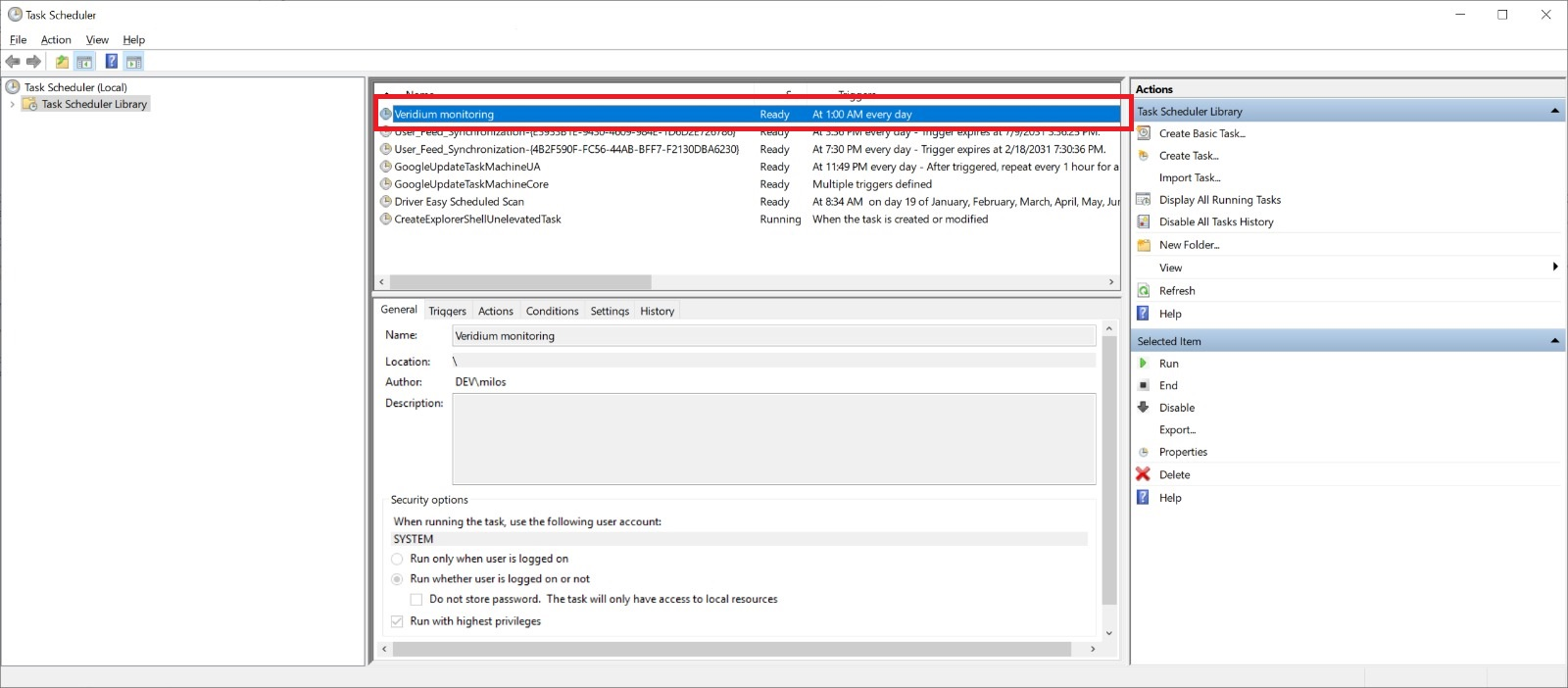
Task: Click the red Delete icon
Action: tap(1143, 474)
